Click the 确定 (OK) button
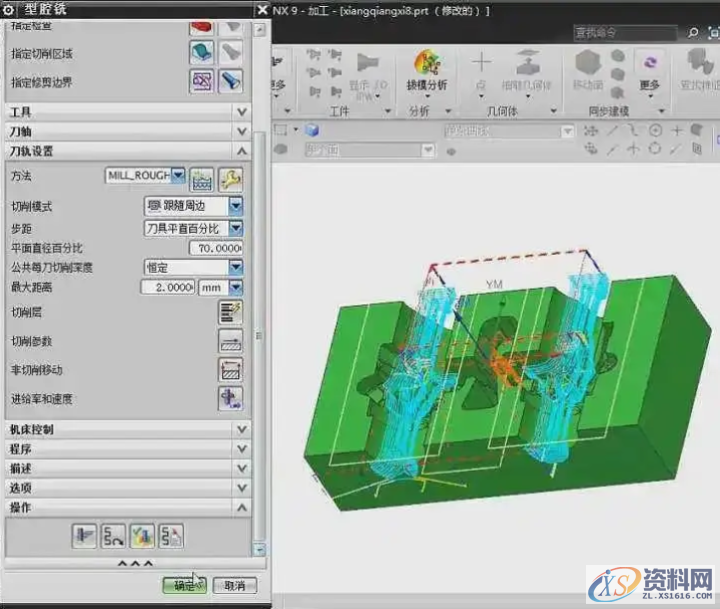Screen dimensions: 720x609 pyautogui.click(x=184, y=585)
